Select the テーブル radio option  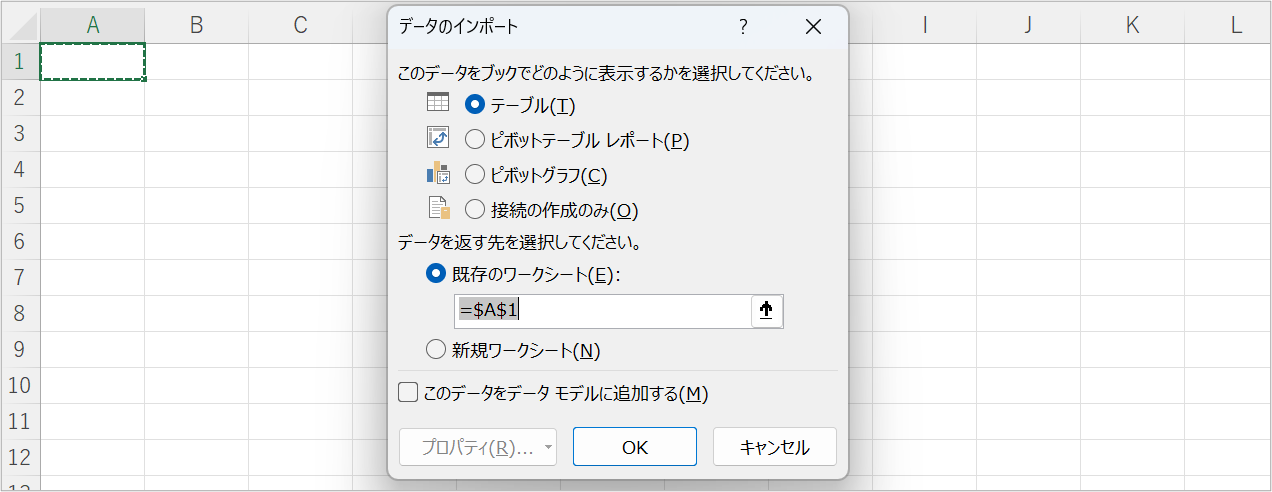click(x=476, y=104)
